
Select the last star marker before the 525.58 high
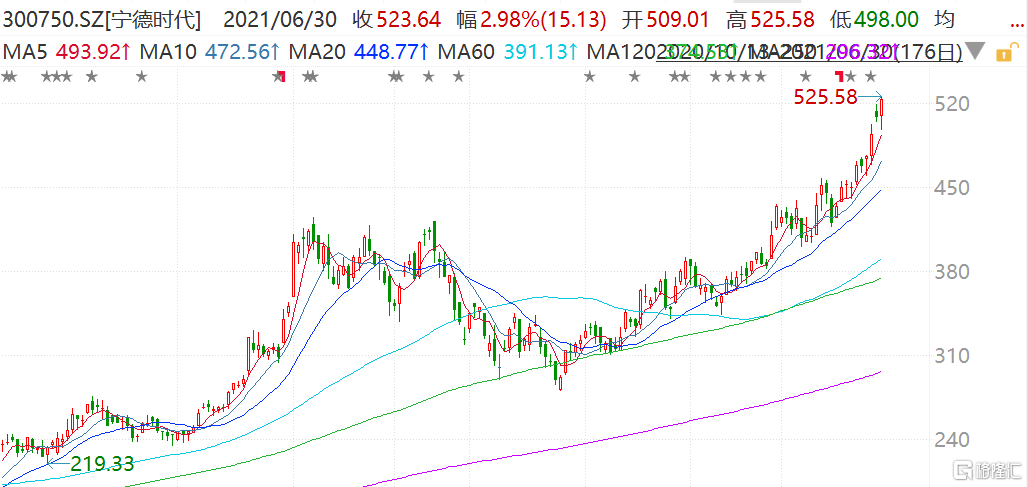tap(871, 77)
